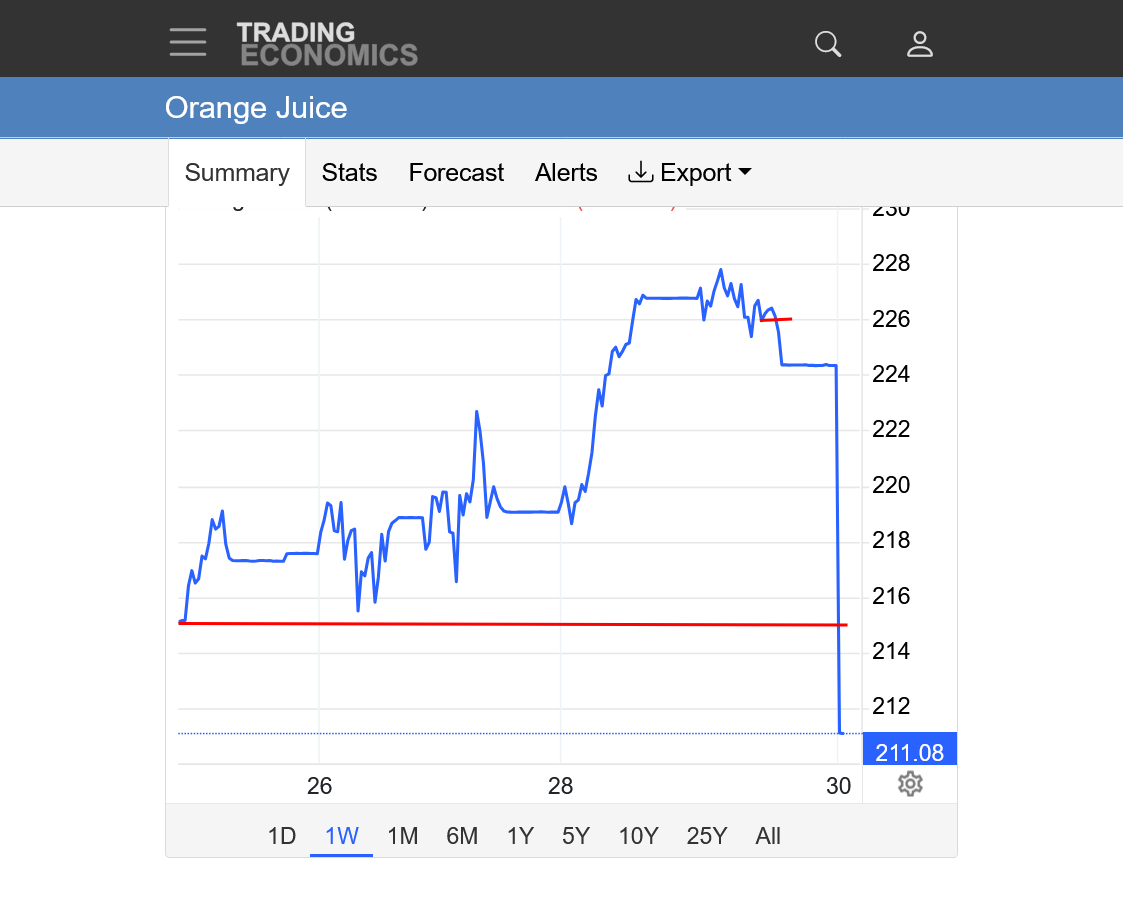Open the Stats tab
This screenshot has height=901, width=1123.
(x=349, y=173)
